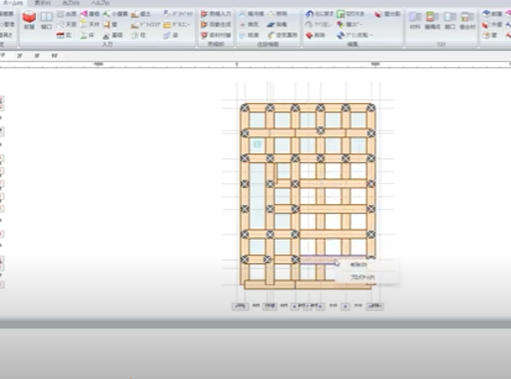
Task: Open the first large 3D view icon
Action: coord(415,17)
